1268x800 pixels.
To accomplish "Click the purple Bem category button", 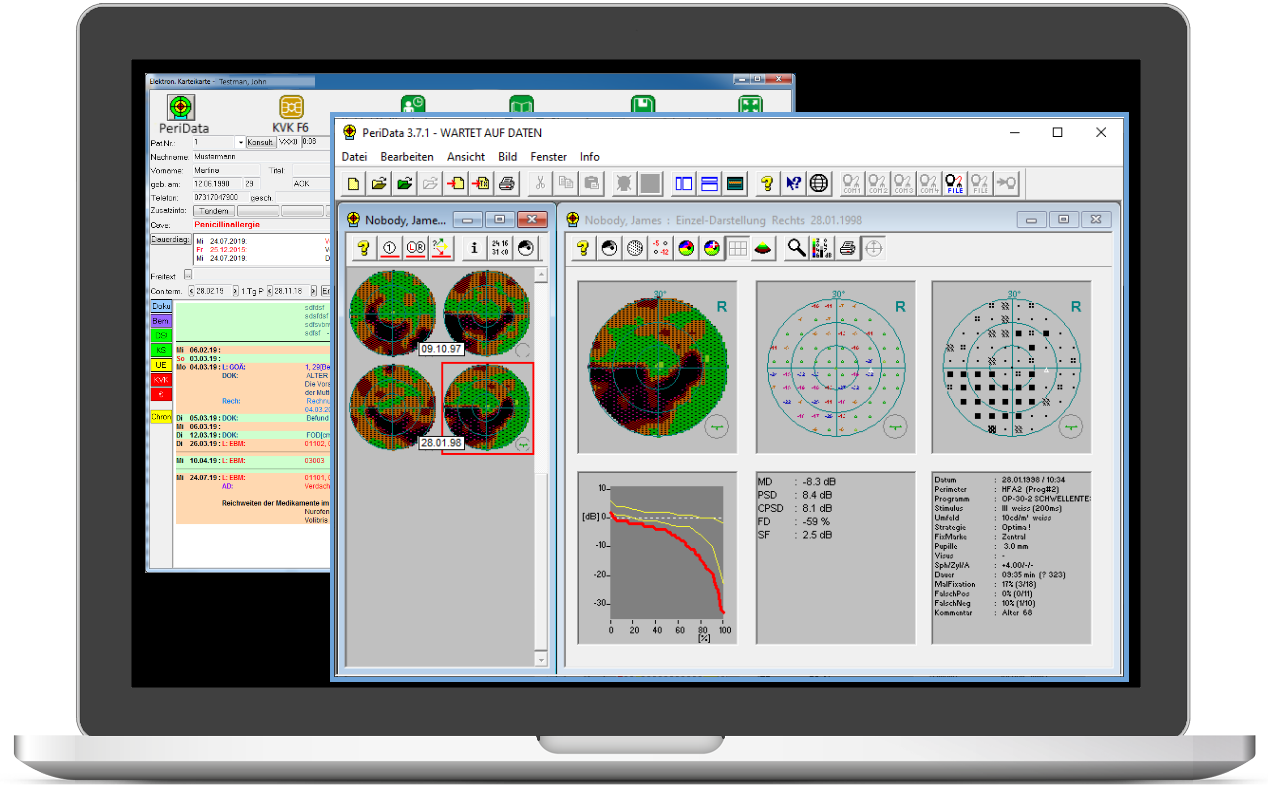I will coord(161,321).
